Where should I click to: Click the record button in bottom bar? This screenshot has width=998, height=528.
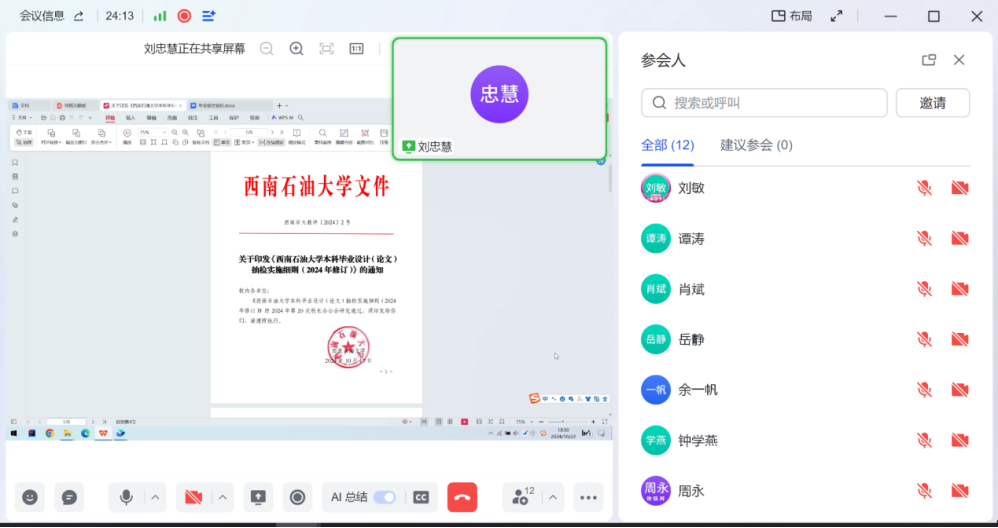click(297, 497)
